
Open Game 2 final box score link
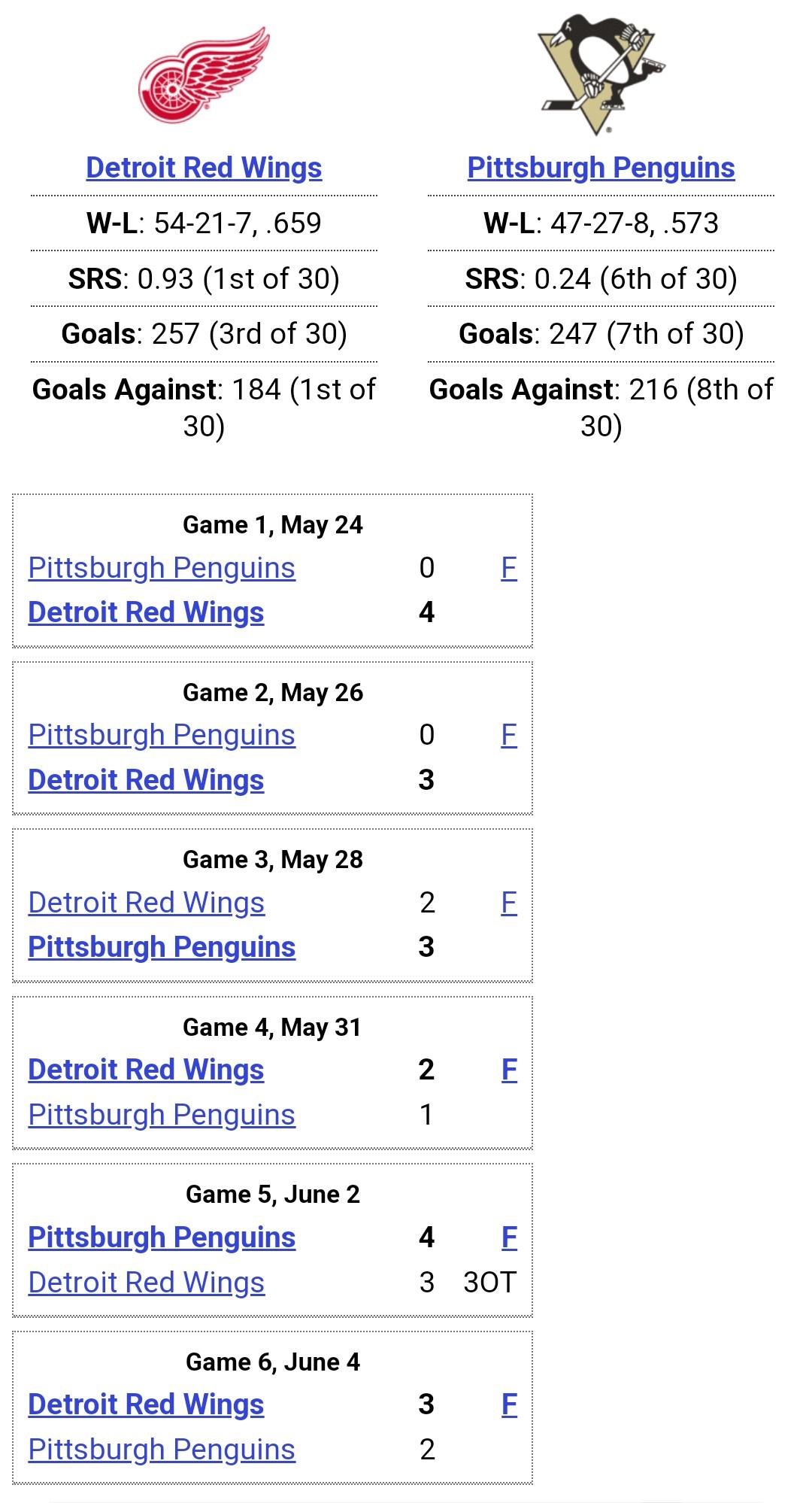tap(509, 735)
